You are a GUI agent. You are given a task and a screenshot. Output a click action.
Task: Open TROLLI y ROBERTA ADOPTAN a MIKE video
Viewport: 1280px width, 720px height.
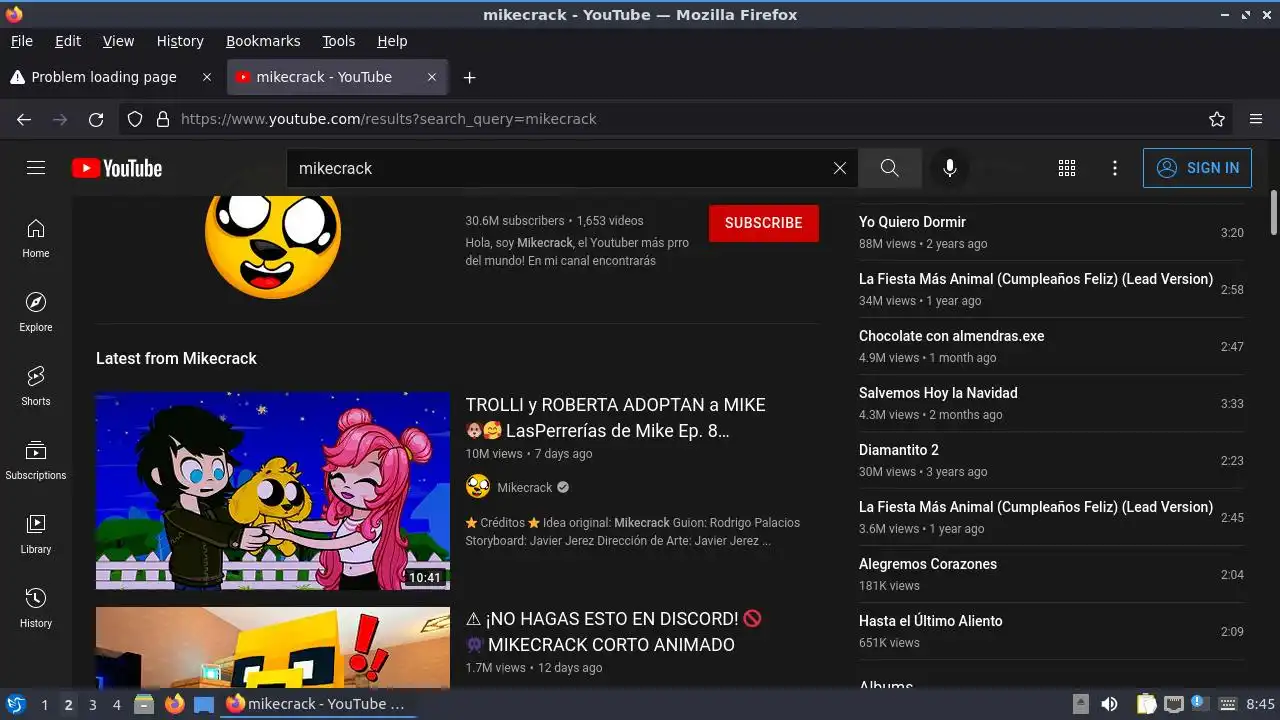click(616, 418)
